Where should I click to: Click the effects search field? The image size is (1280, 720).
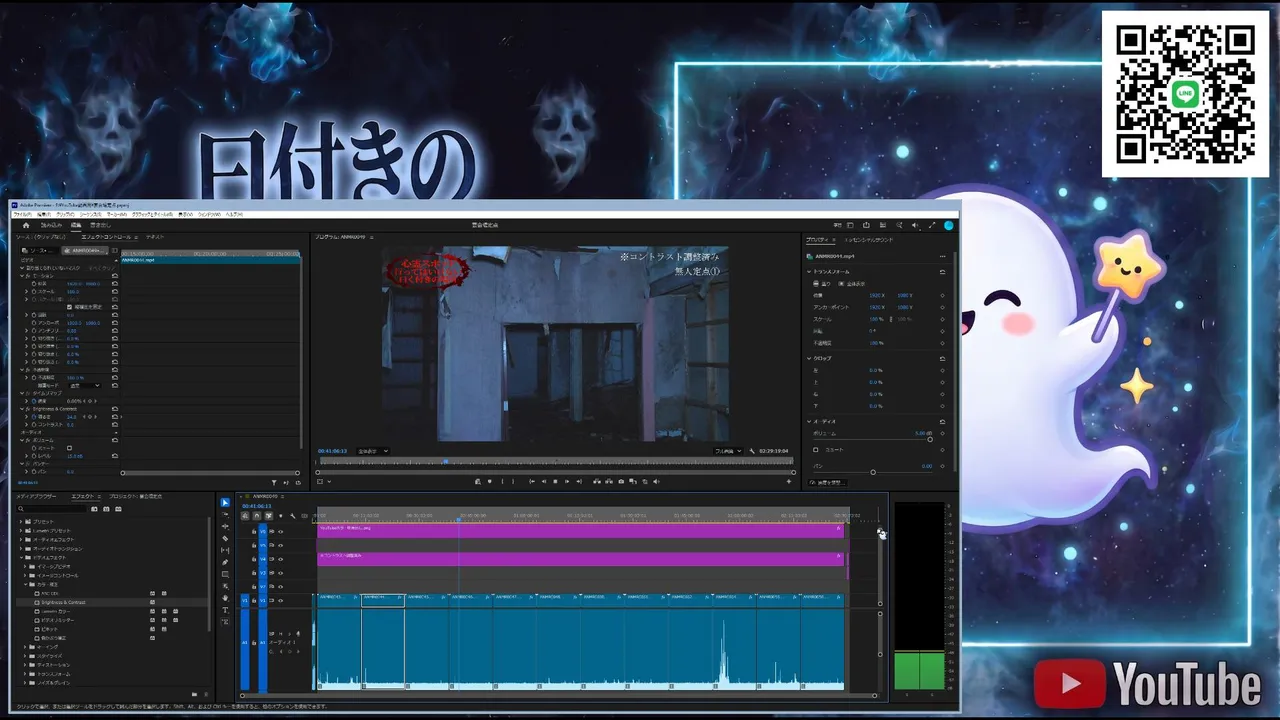coord(52,509)
